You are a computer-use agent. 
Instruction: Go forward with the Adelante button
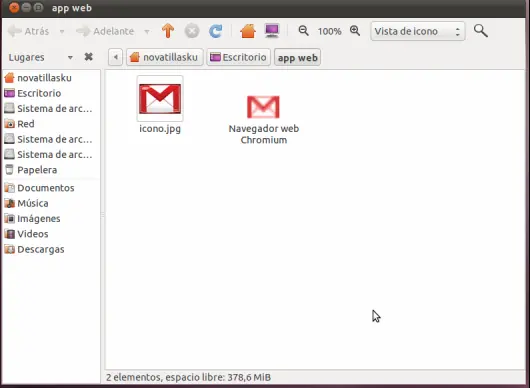(x=105, y=31)
